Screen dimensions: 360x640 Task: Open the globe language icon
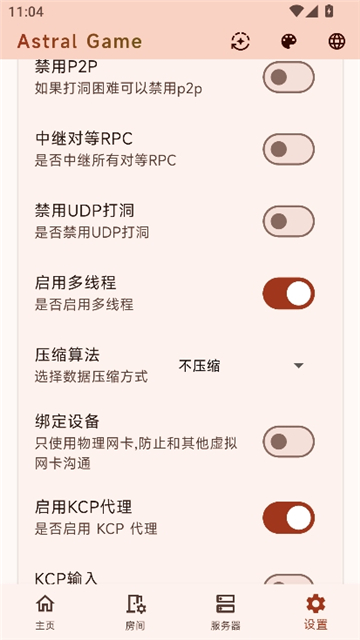pos(337,41)
